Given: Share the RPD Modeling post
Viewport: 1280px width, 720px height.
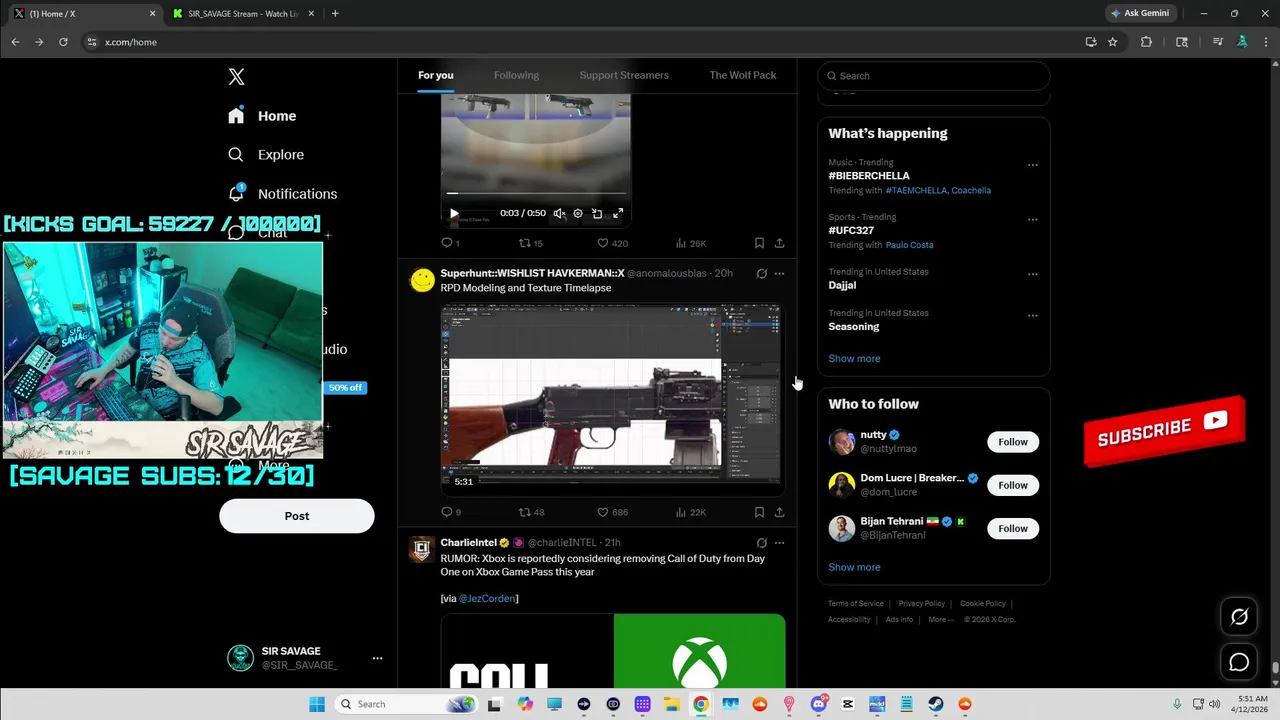Looking at the screenshot, I should click(779, 512).
